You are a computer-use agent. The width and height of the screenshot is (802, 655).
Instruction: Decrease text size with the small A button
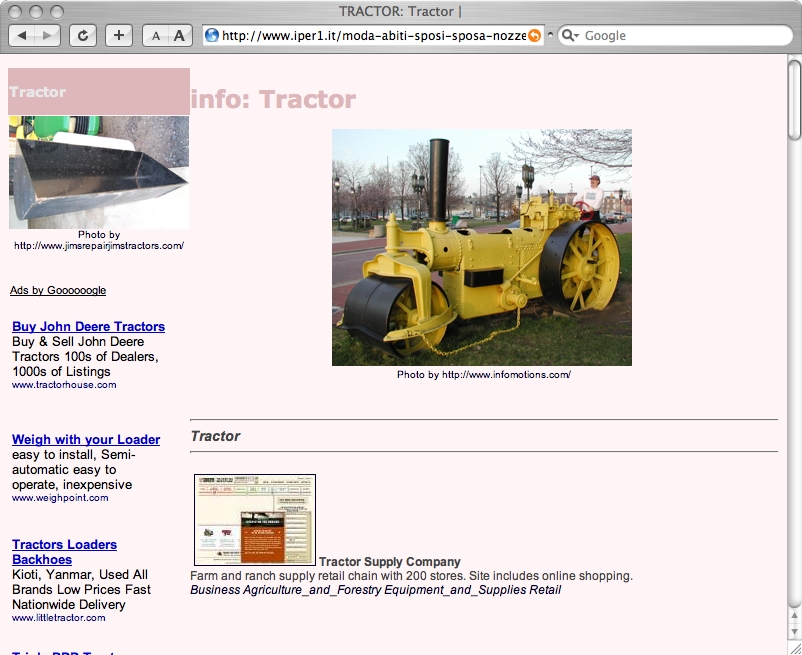155,36
